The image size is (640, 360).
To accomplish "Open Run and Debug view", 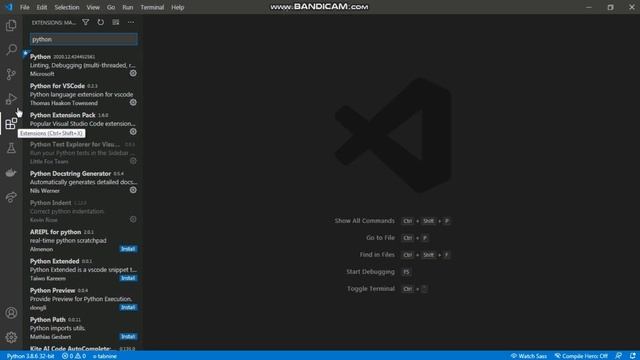I will (11, 99).
